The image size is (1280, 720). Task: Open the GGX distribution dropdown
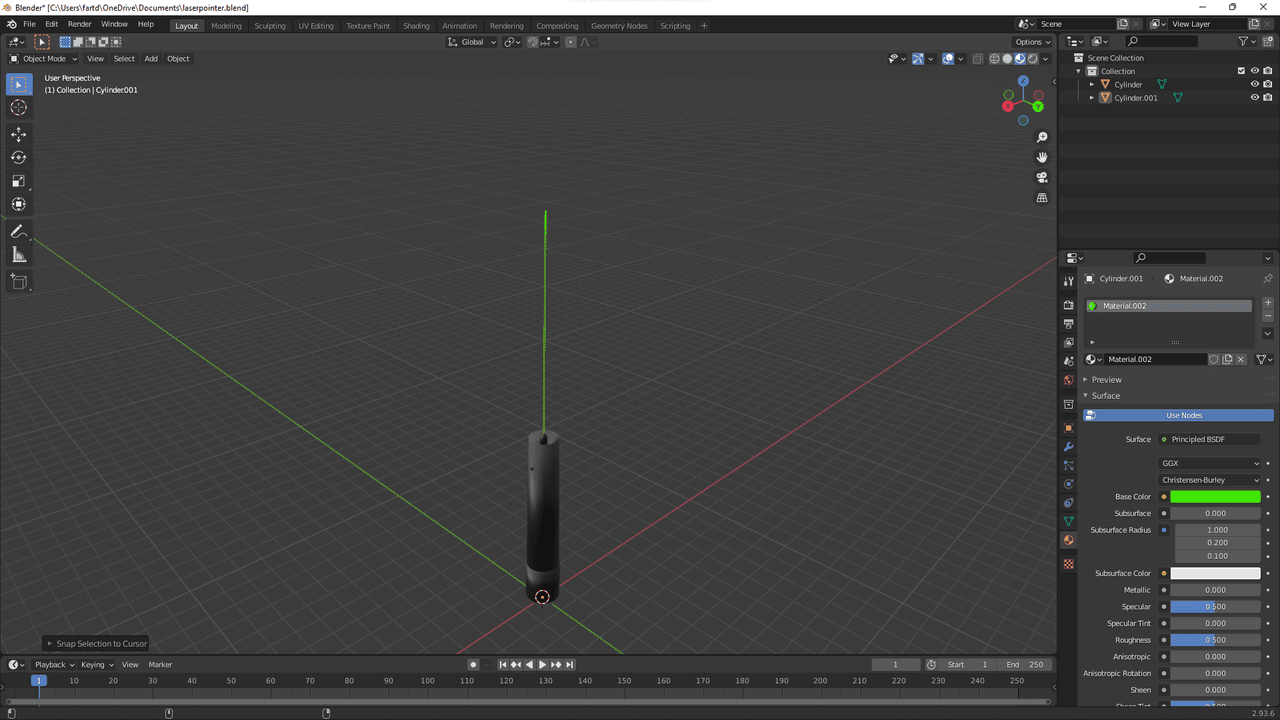point(1210,463)
